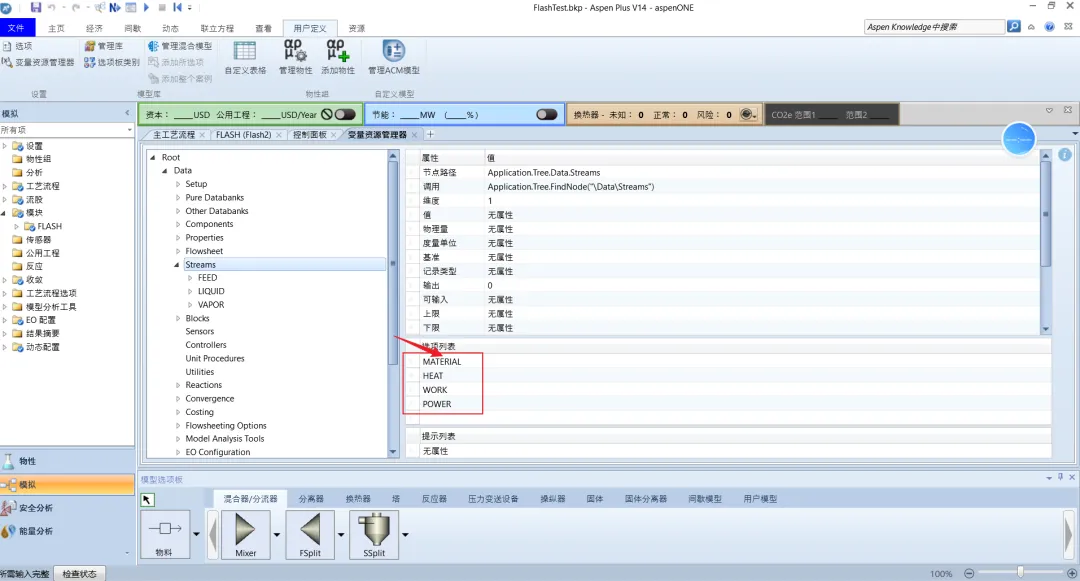Expand the LIQUID stream node
Image resolution: width=1080 pixels, height=581 pixels.
point(190,291)
